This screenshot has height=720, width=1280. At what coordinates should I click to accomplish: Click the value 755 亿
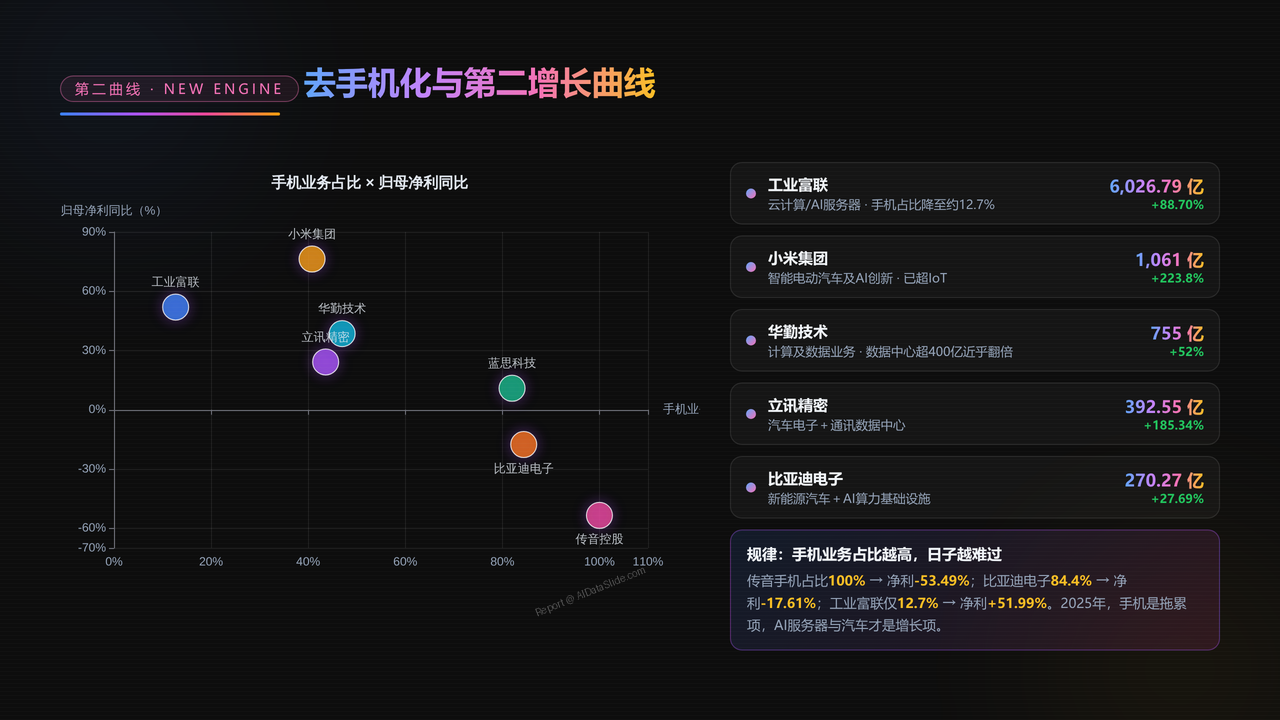tap(1177, 334)
